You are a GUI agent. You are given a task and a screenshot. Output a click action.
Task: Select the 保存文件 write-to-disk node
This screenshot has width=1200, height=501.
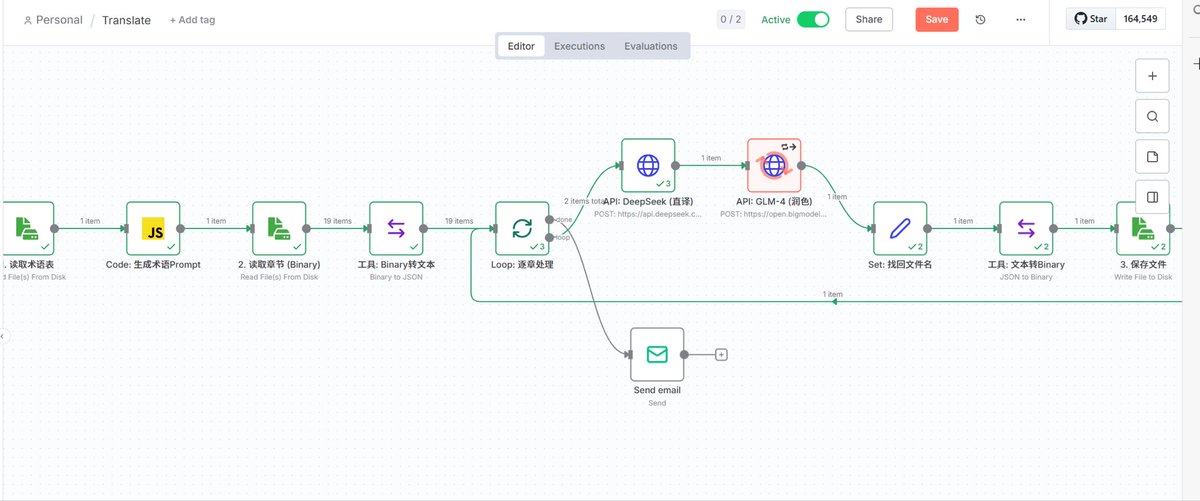1143,228
